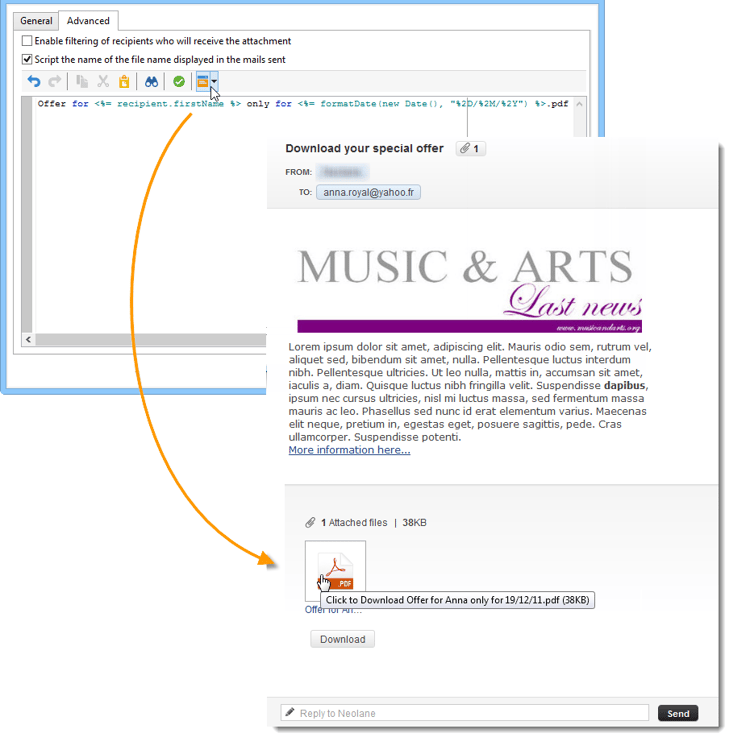This screenshot has width=750, height=754.
Task: Click the 'Download your special offer' subject
Action: pyautogui.click(x=364, y=148)
